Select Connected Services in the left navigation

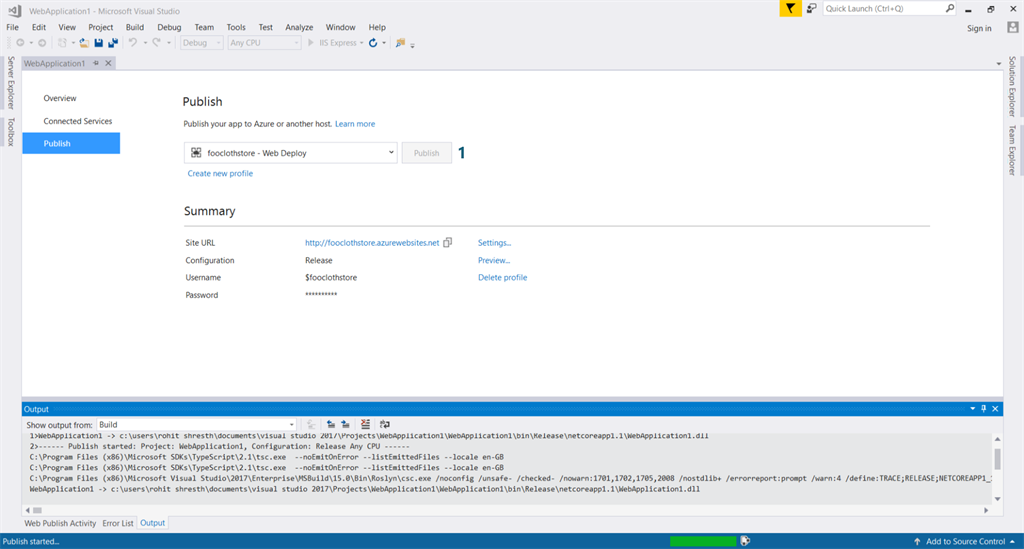coord(78,121)
